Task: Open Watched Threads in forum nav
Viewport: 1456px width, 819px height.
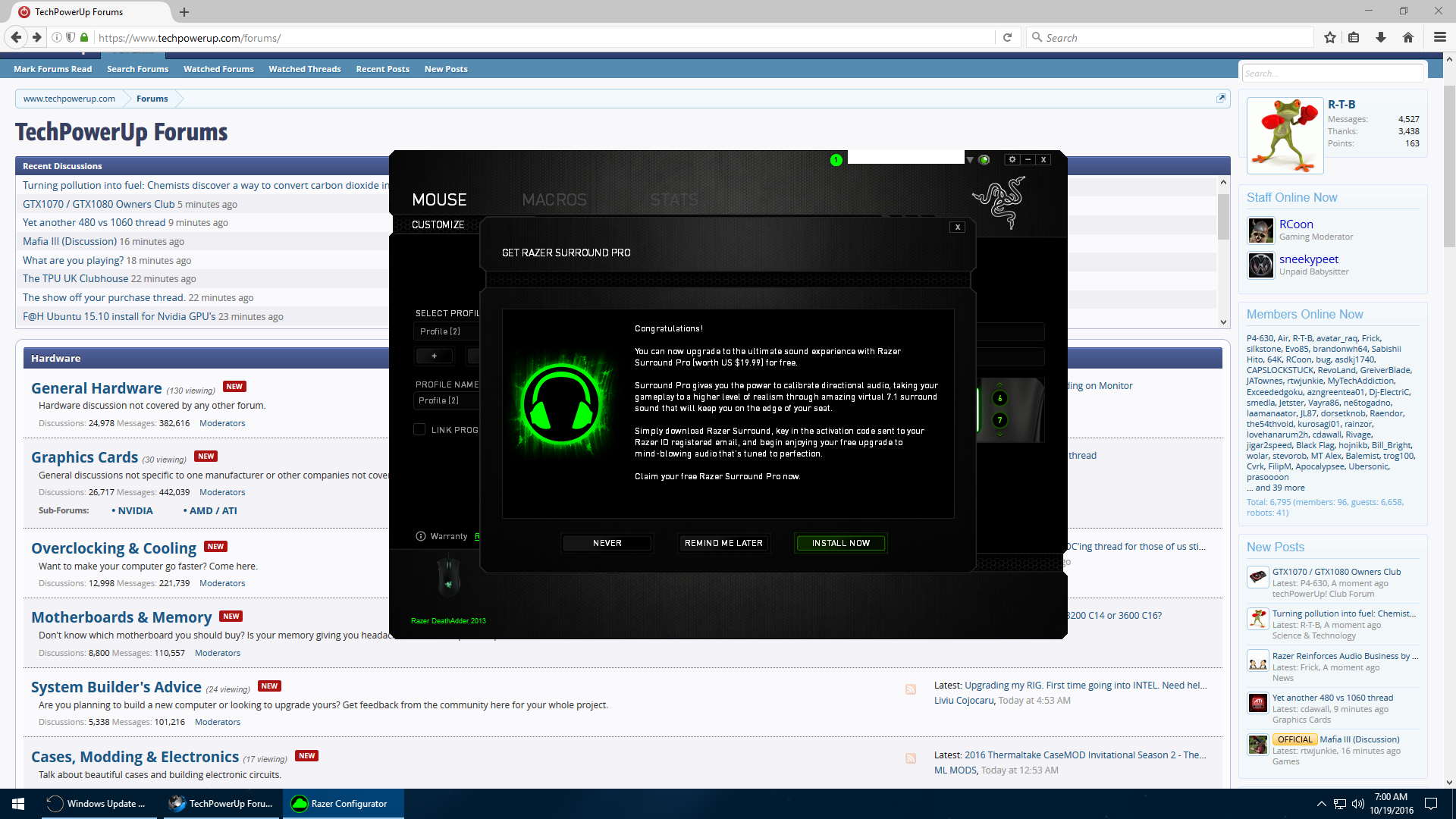Action: 305,69
